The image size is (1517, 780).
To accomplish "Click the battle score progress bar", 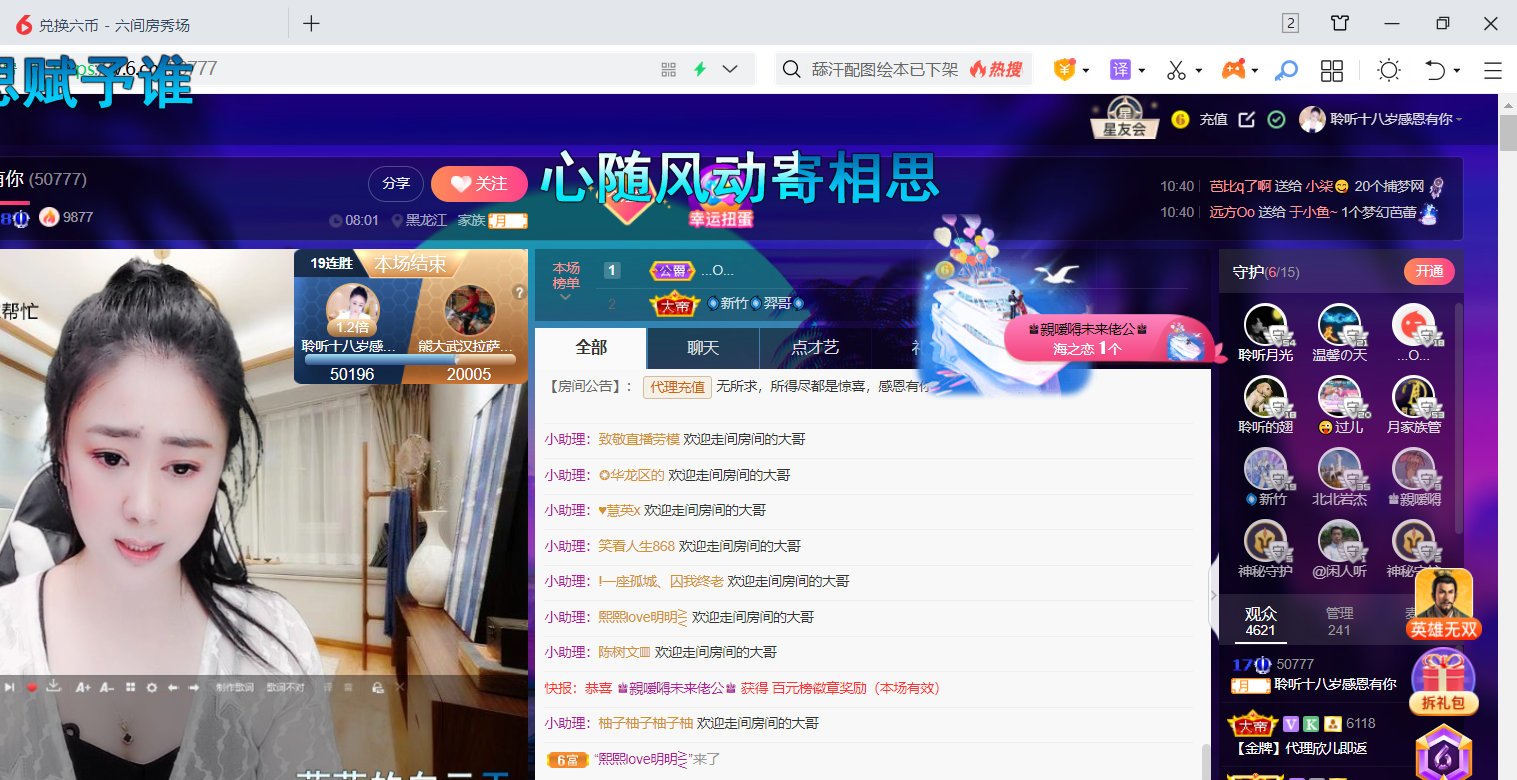I will tap(410, 358).
